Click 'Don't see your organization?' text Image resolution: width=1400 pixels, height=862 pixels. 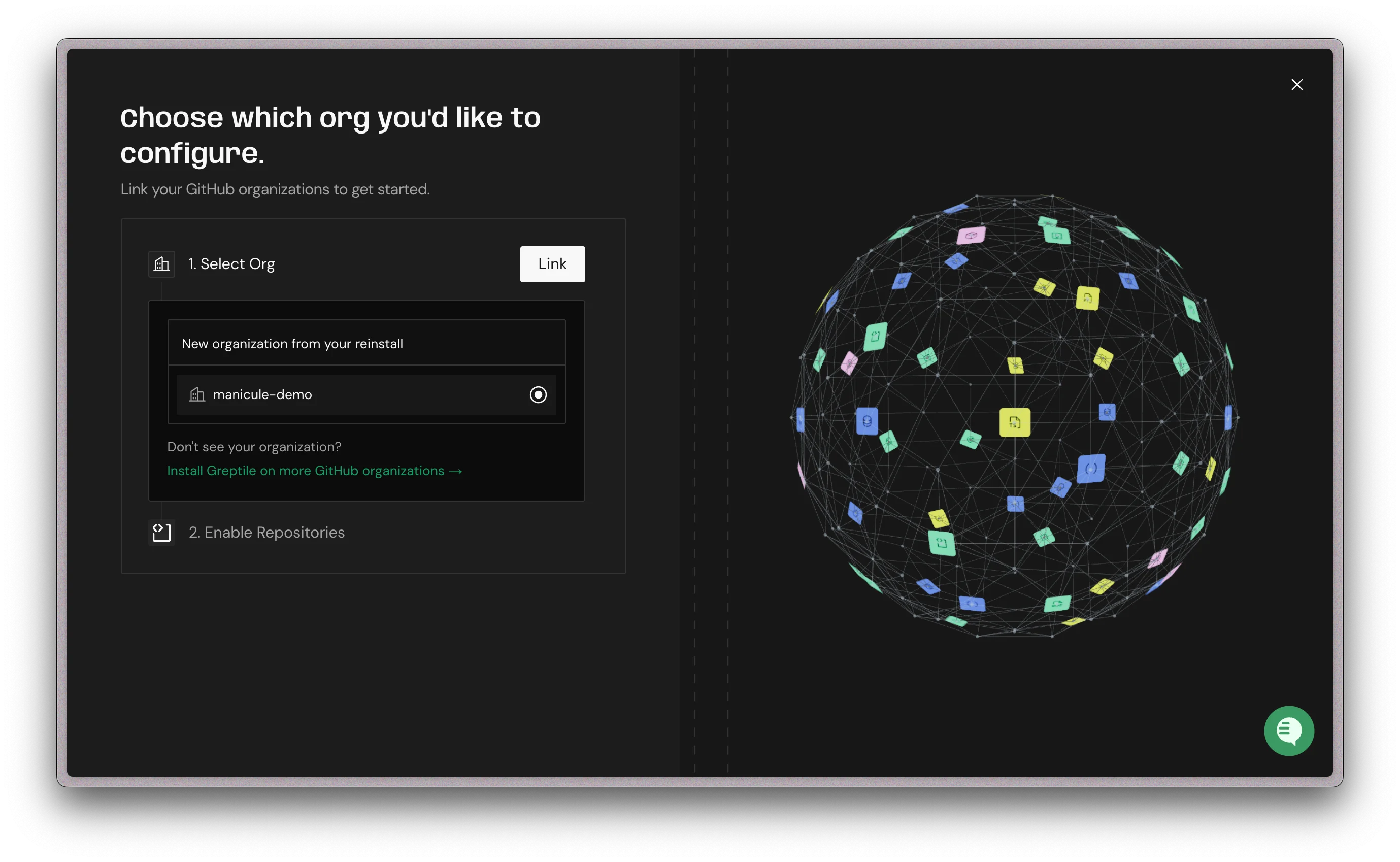pos(254,447)
